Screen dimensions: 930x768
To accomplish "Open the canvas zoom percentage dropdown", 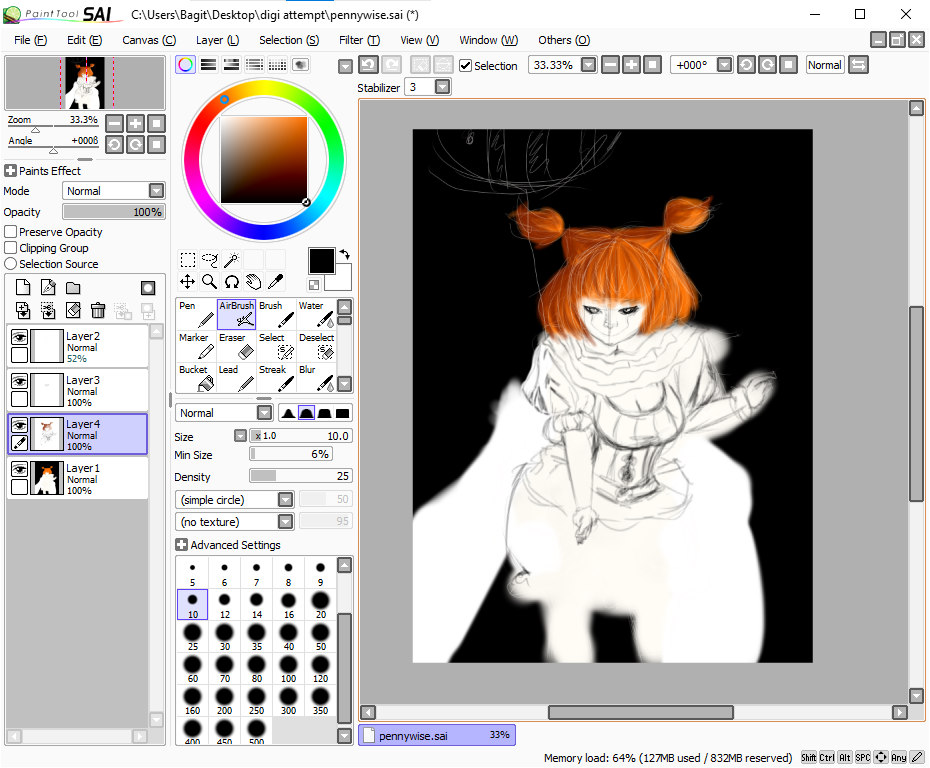I will (x=588, y=65).
